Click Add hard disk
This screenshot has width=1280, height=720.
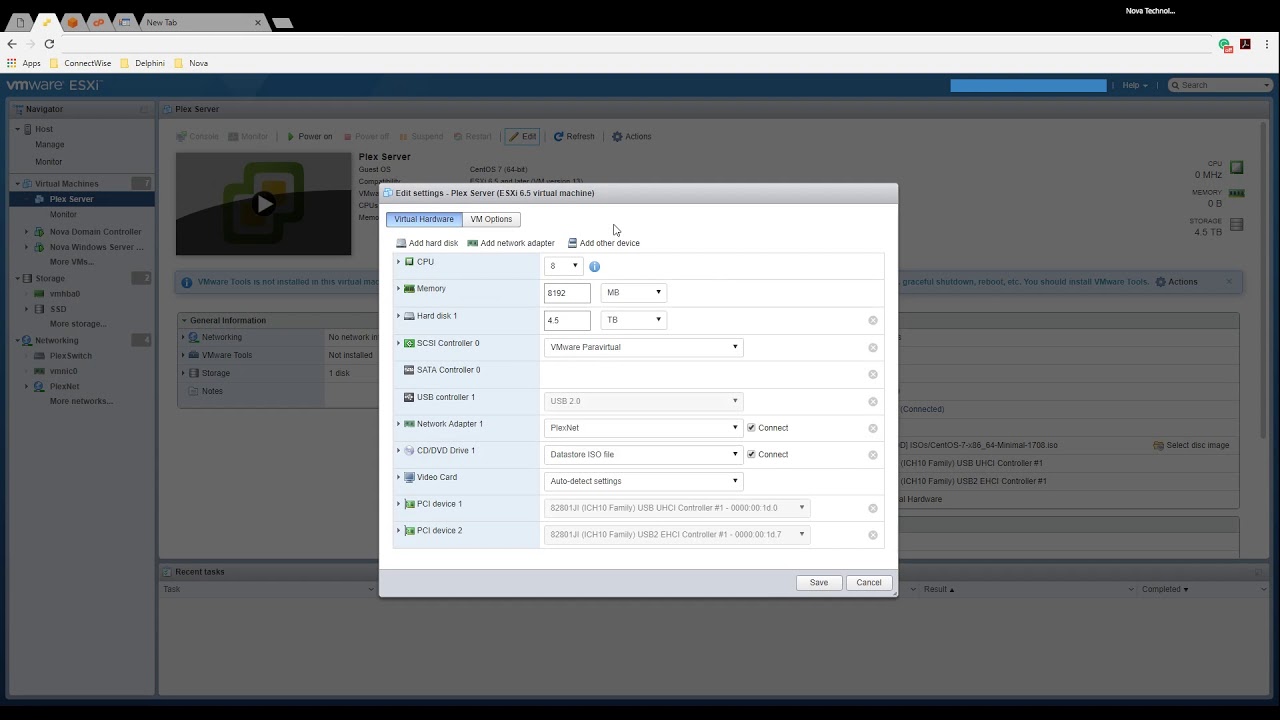coord(427,243)
